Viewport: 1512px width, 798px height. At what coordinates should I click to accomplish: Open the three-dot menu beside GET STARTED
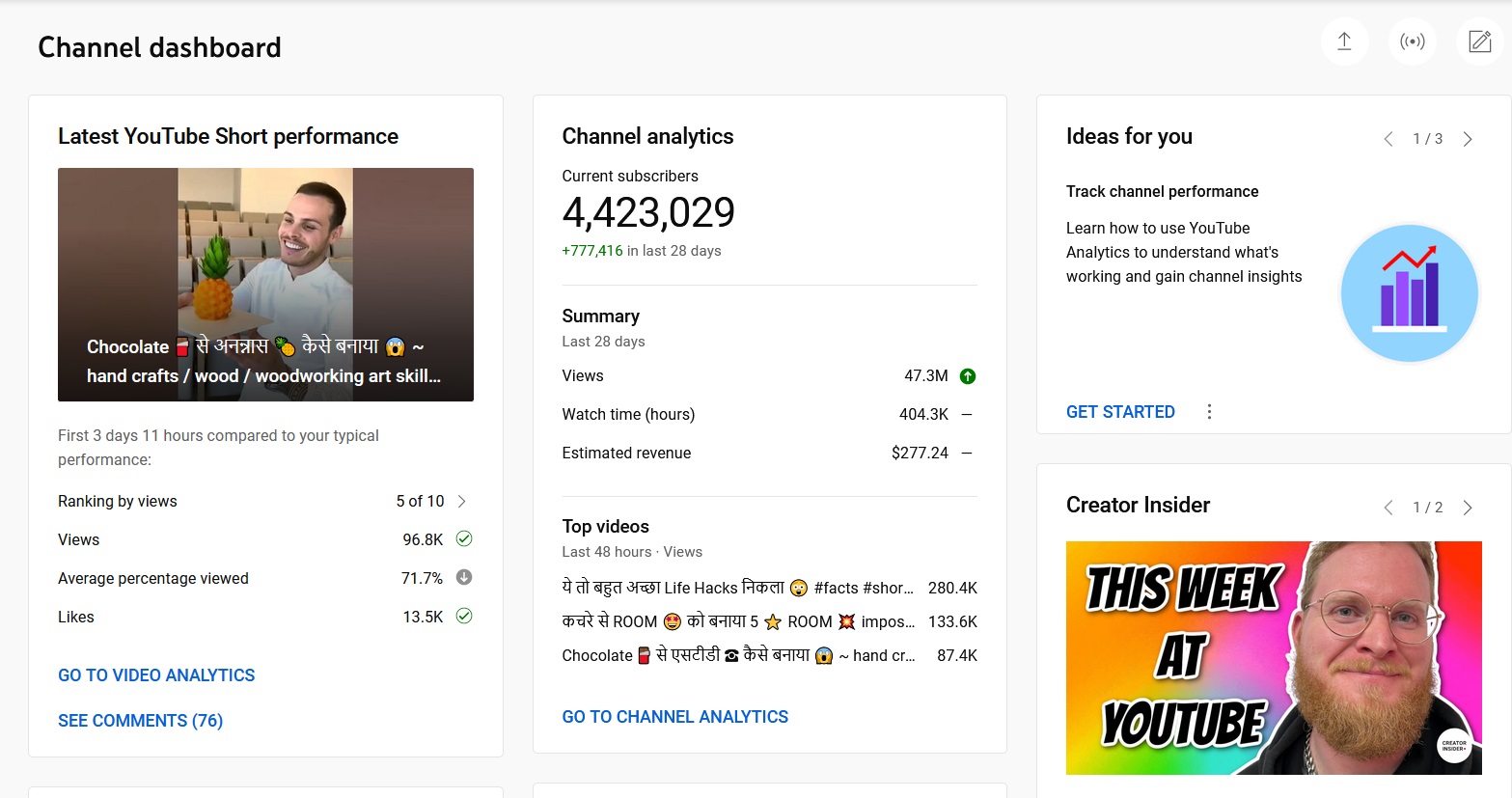point(1209,412)
